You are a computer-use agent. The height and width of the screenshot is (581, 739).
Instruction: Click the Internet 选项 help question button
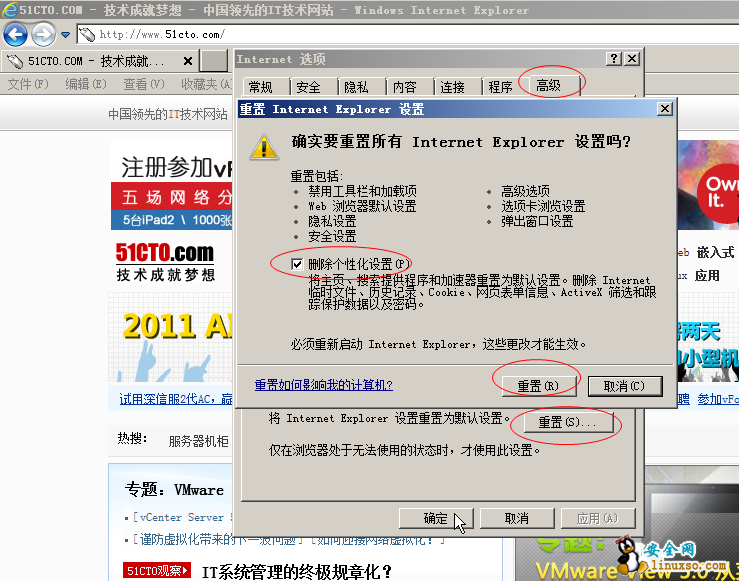click(614, 59)
